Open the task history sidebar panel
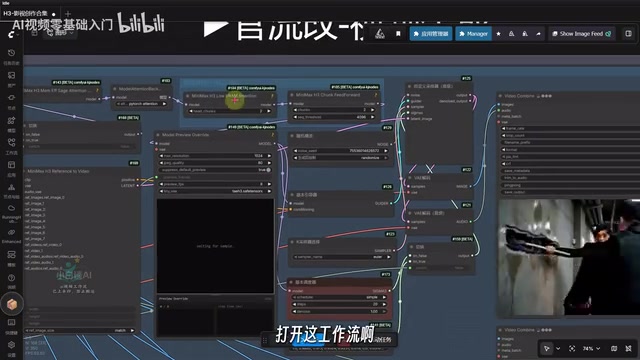640x360 pixels. click(x=11, y=53)
